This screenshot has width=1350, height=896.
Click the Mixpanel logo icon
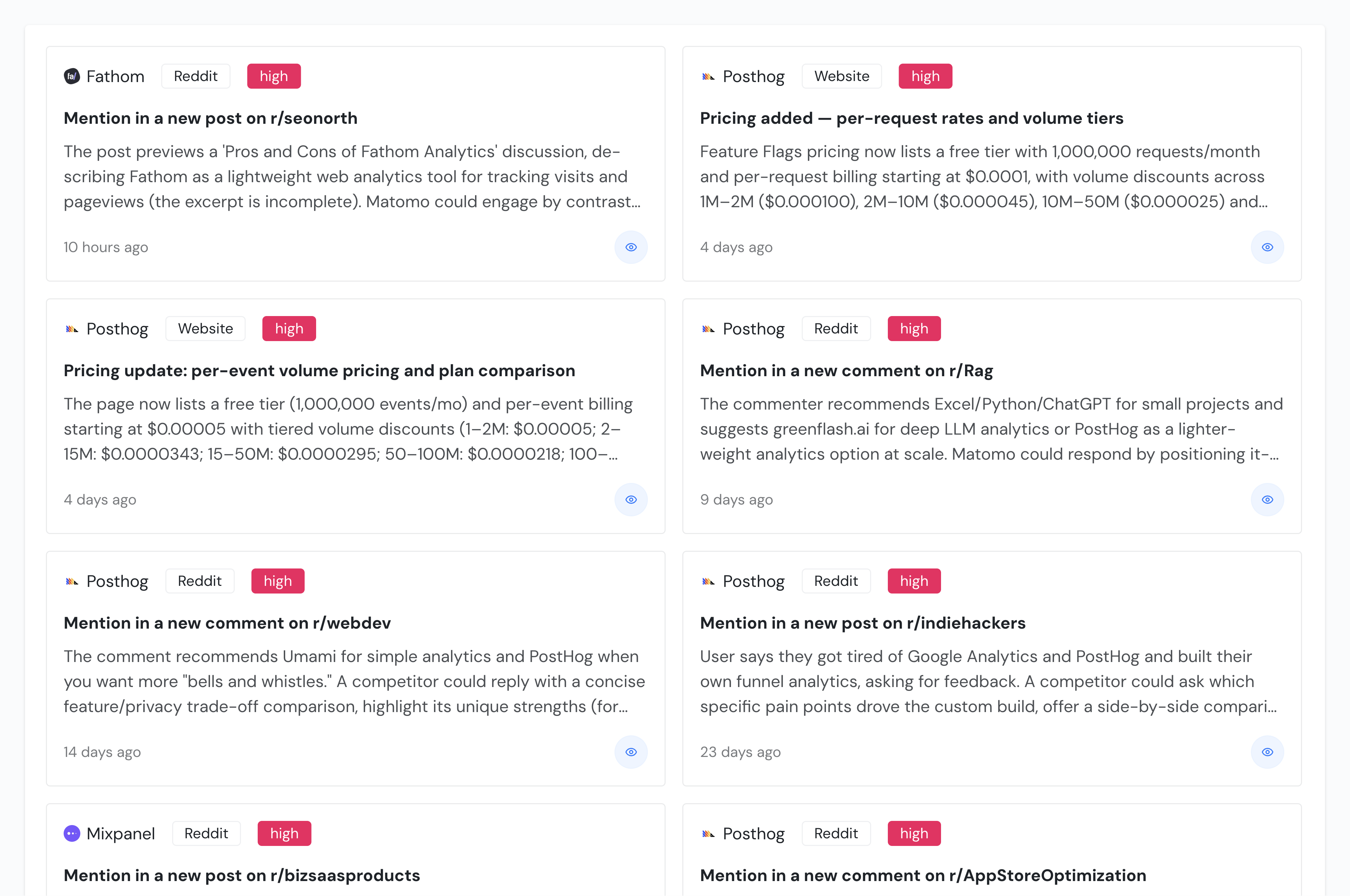click(x=72, y=834)
